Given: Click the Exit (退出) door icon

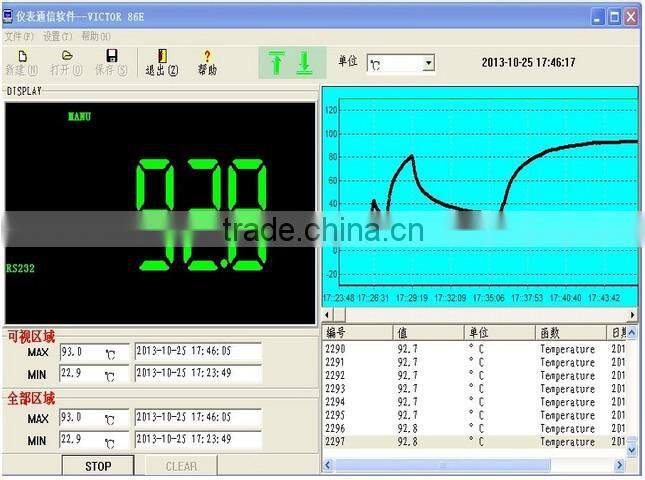Looking at the screenshot, I should 162,56.
